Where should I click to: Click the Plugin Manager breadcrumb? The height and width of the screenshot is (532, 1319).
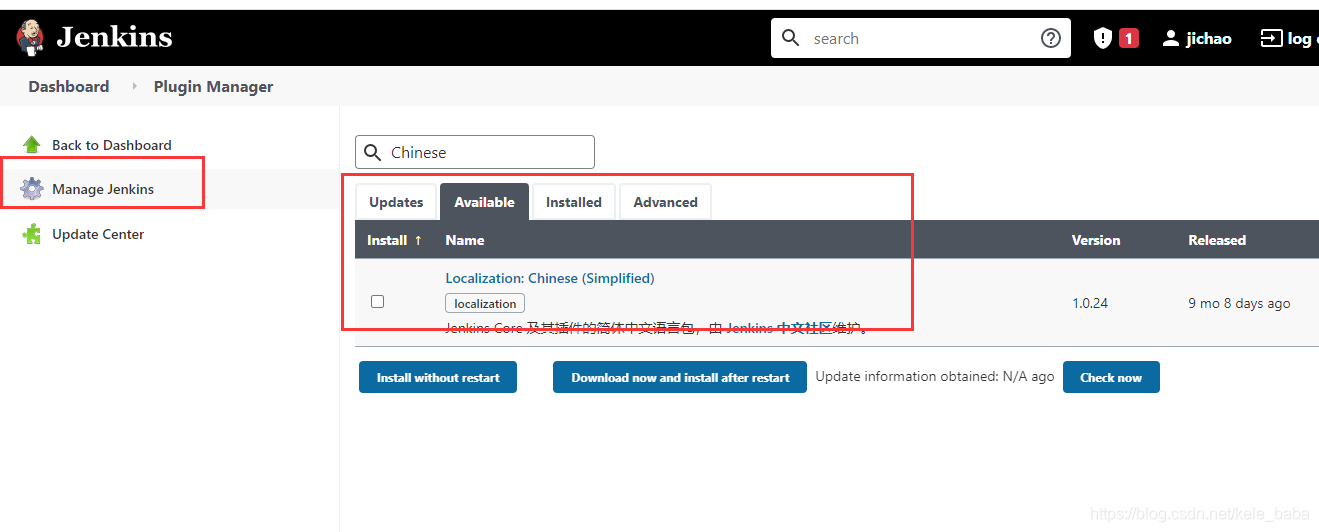tap(213, 87)
